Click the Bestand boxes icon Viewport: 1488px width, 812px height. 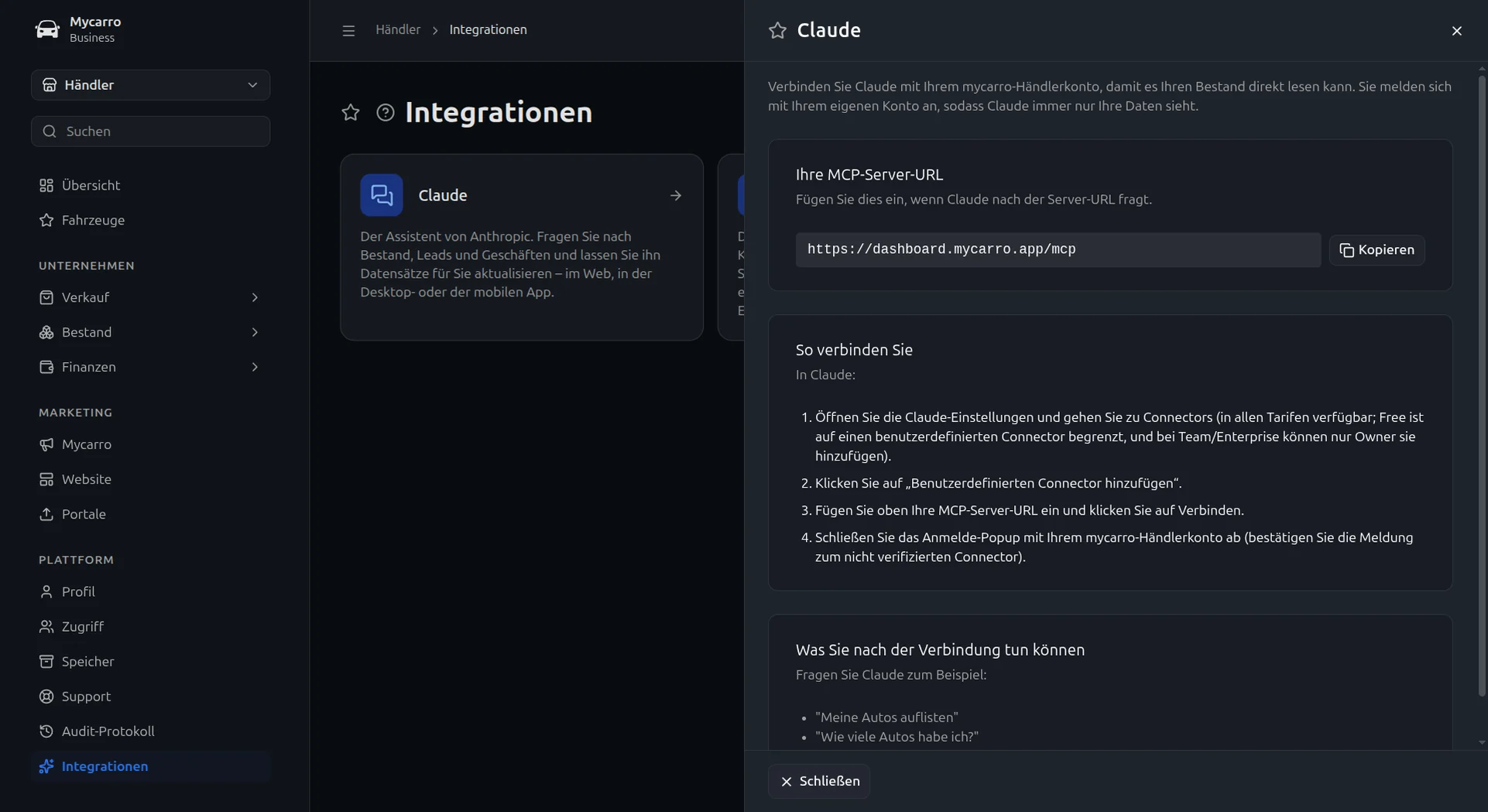pyautogui.click(x=46, y=333)
